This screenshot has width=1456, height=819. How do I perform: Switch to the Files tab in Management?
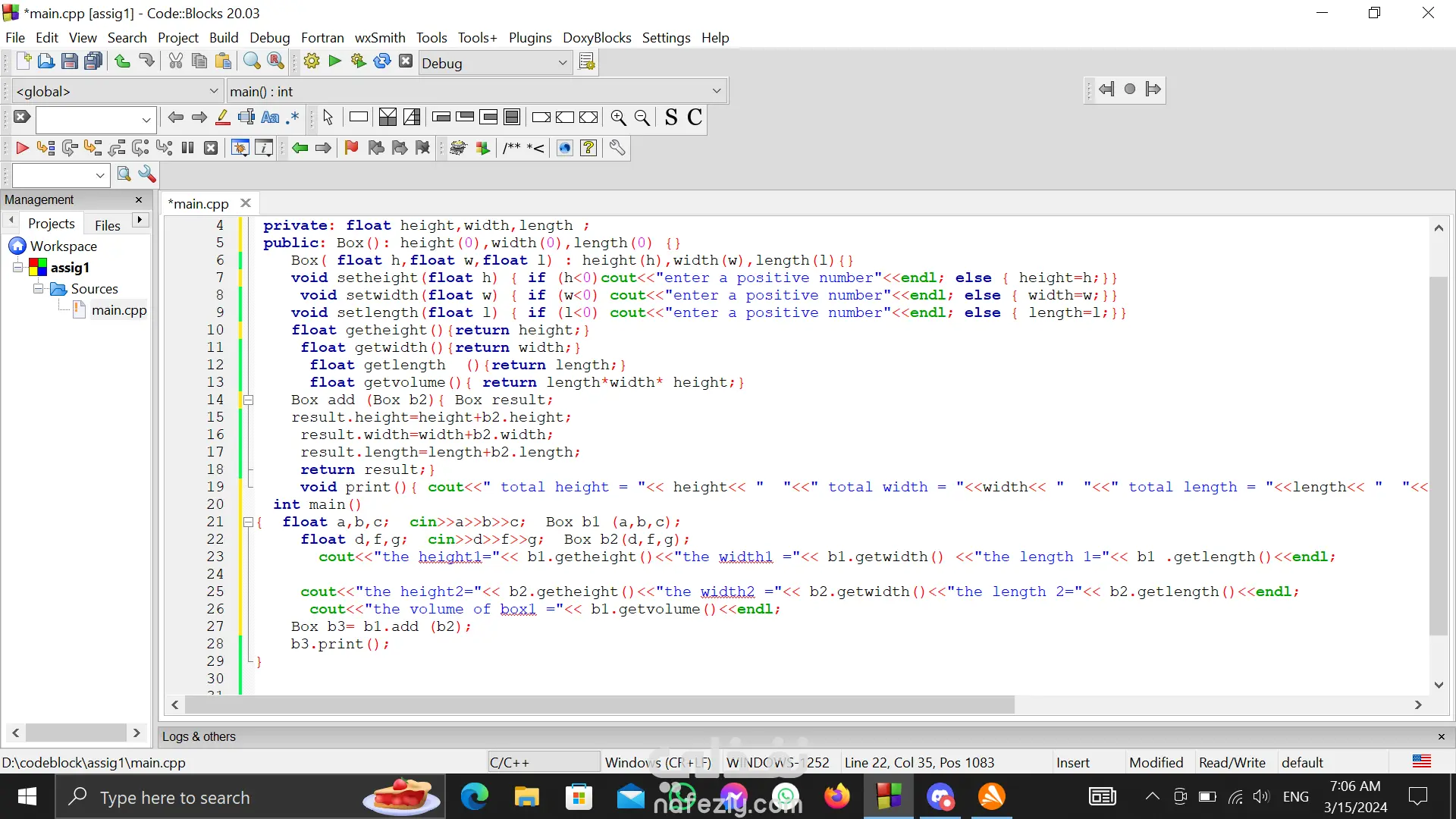107,225
